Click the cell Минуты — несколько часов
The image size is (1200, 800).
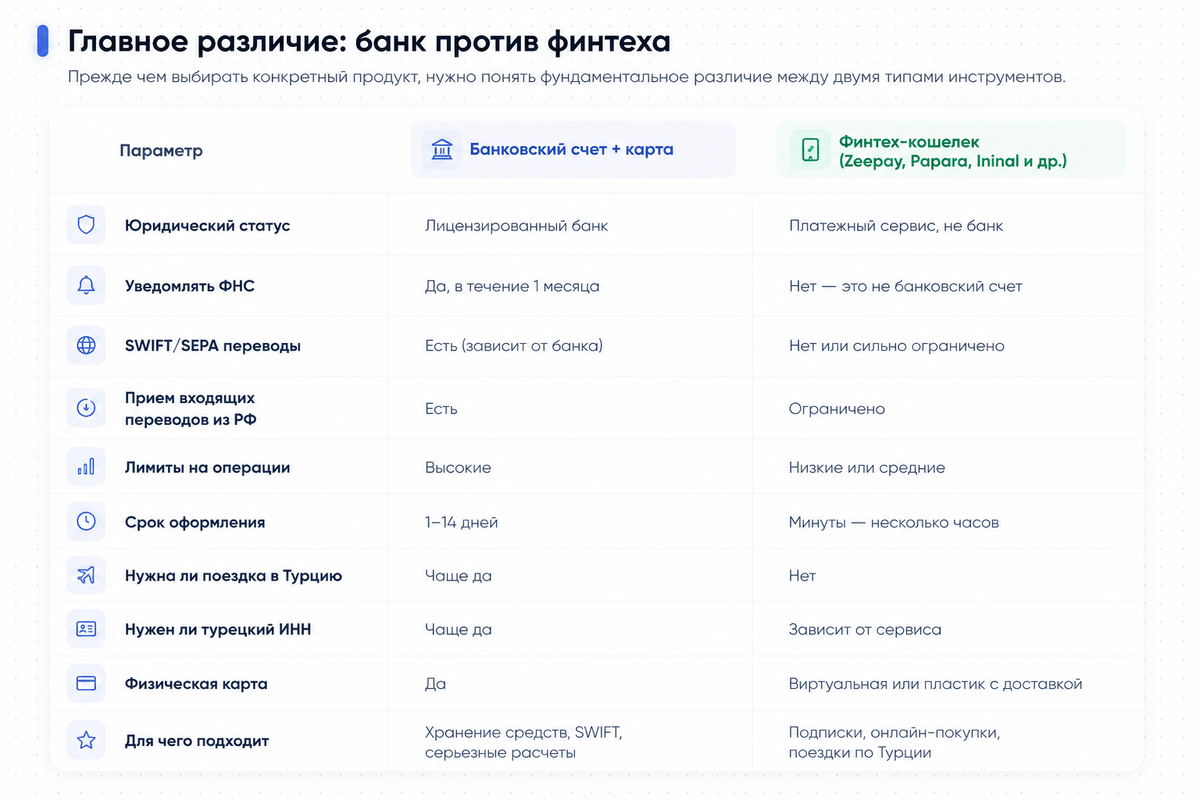click(x=894, y=522)
